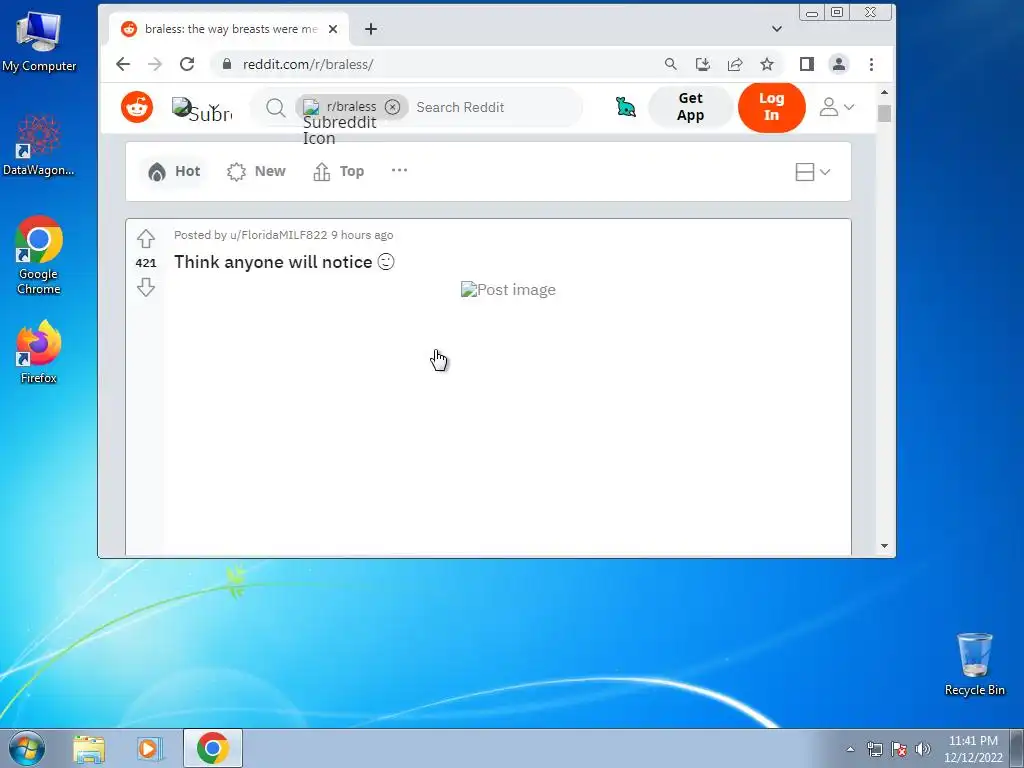Click the Reddit logo home icon

(x=137, y=107)
